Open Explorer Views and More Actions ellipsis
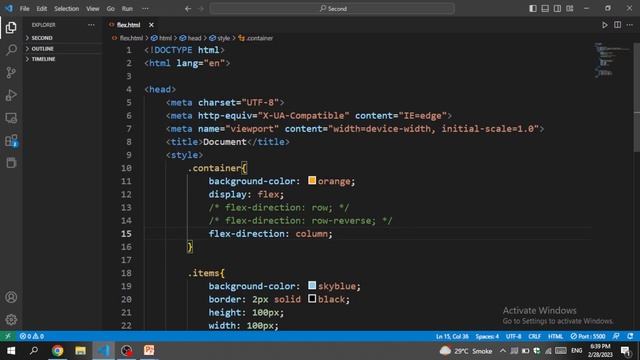Image resolution: width=640 pixels, height=360 pixels. (x=91, y=25)
